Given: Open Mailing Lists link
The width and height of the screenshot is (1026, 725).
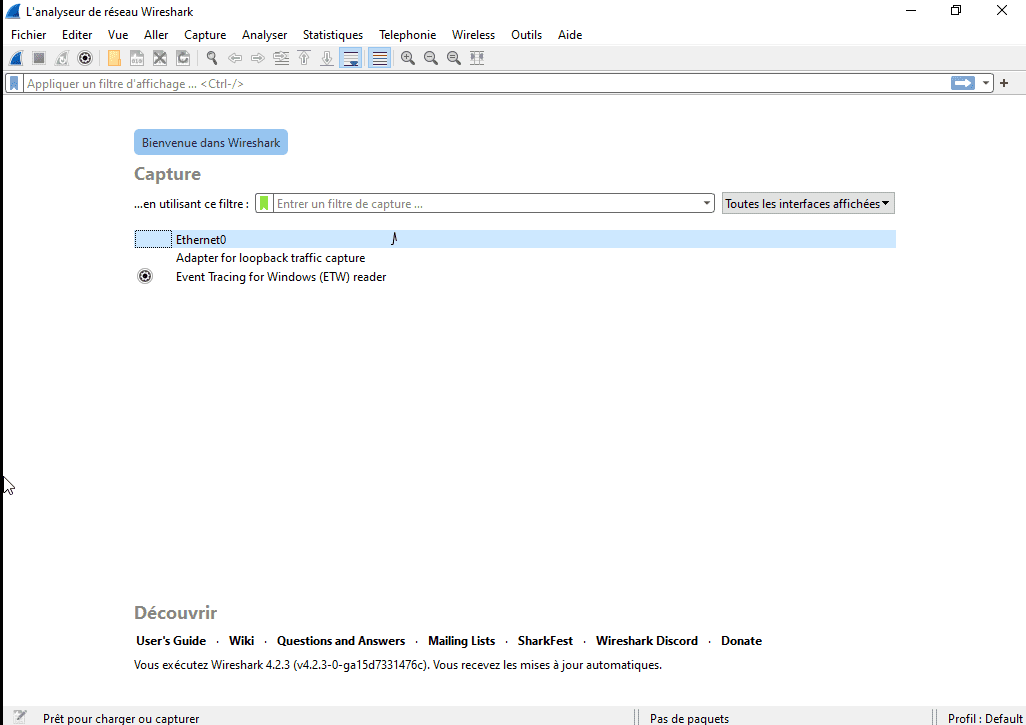Looking at the screenshot, I should 461,641.
